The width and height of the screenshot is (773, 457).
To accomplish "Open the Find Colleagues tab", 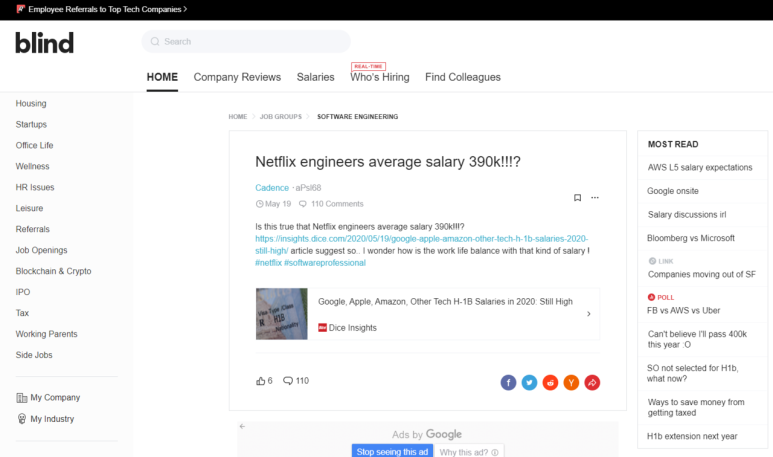I will [463, 77].
